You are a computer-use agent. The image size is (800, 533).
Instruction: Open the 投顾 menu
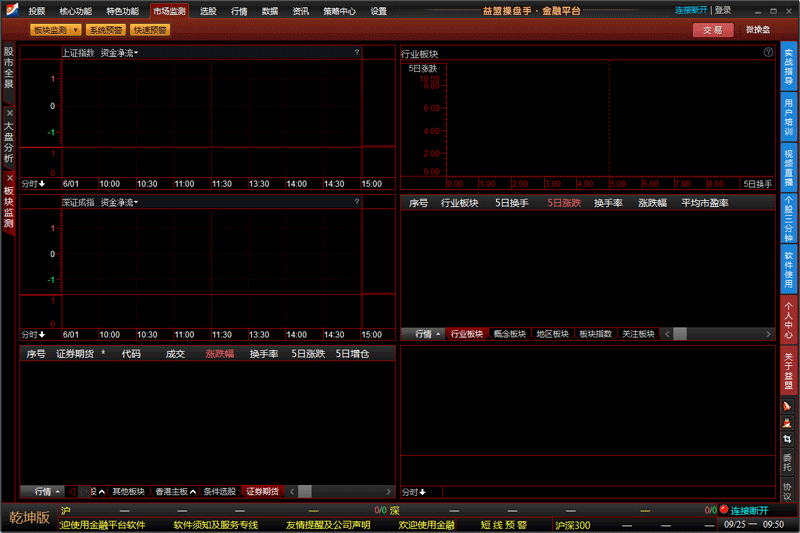click(37, 11)
